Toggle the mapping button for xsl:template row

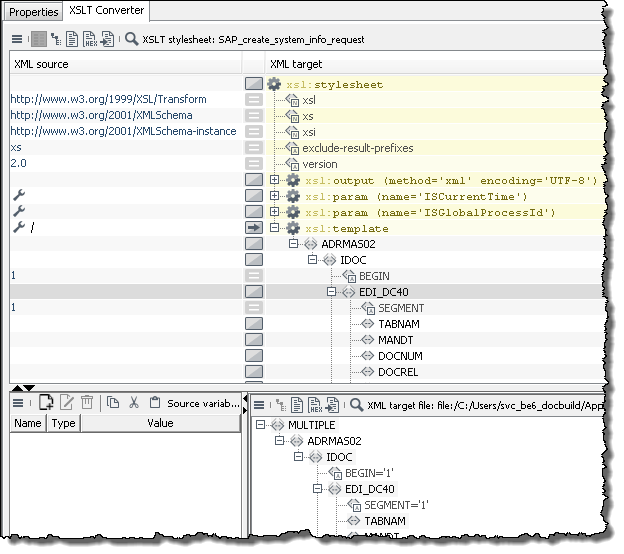point(254,228)
